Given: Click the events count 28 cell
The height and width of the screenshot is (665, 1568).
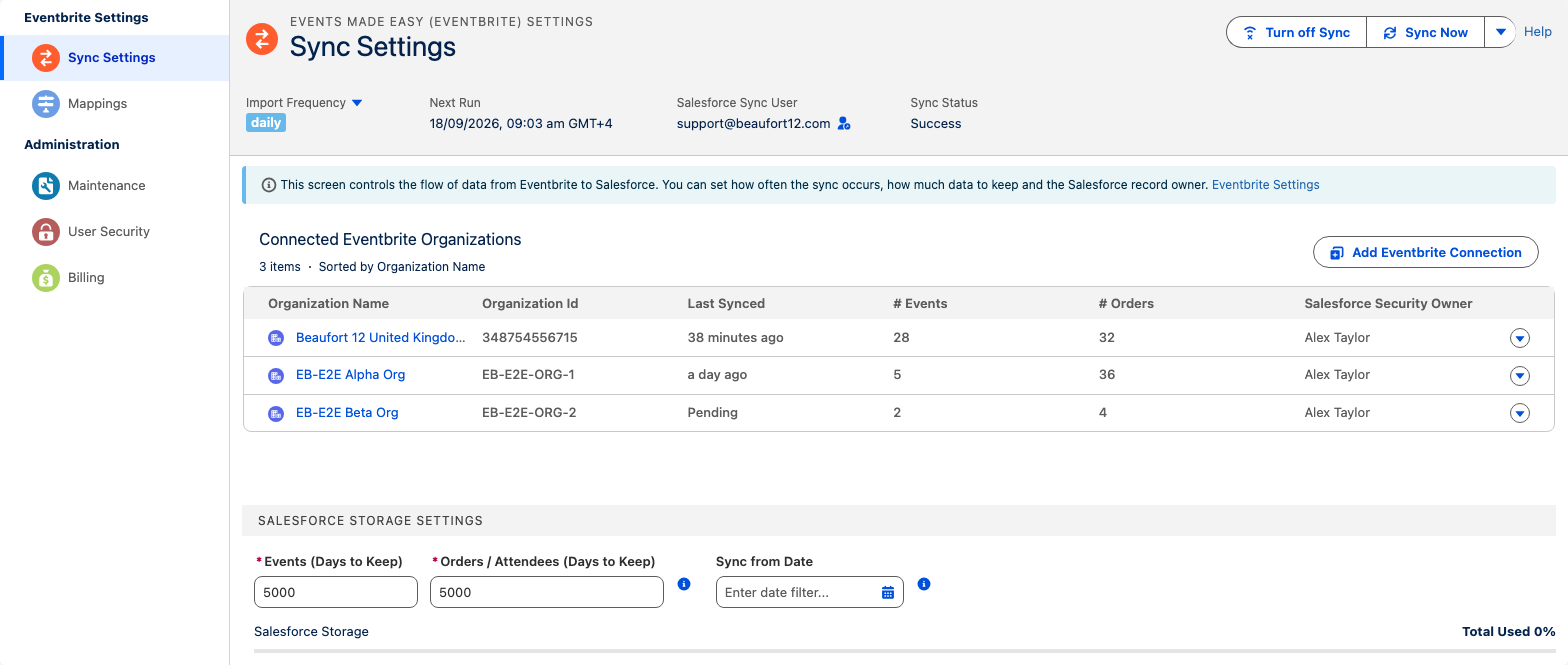Looking at the screenshot, I should (901, 338).
